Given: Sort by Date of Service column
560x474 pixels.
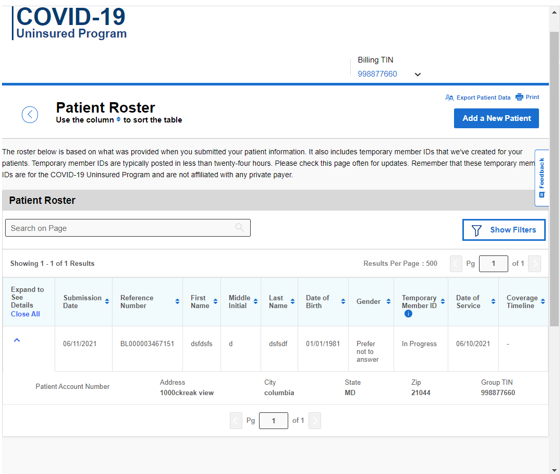Looking at the screenshot, I should pyautogui.click(x=493, y=301).
